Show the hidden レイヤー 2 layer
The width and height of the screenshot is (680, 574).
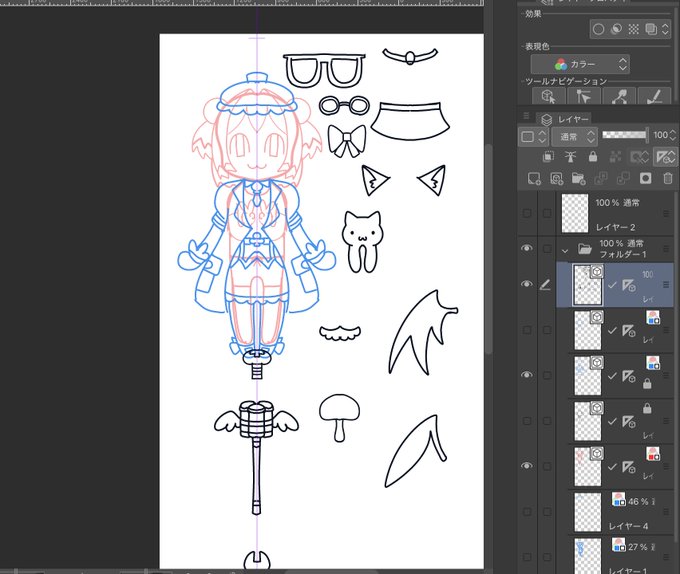point(527,213)
